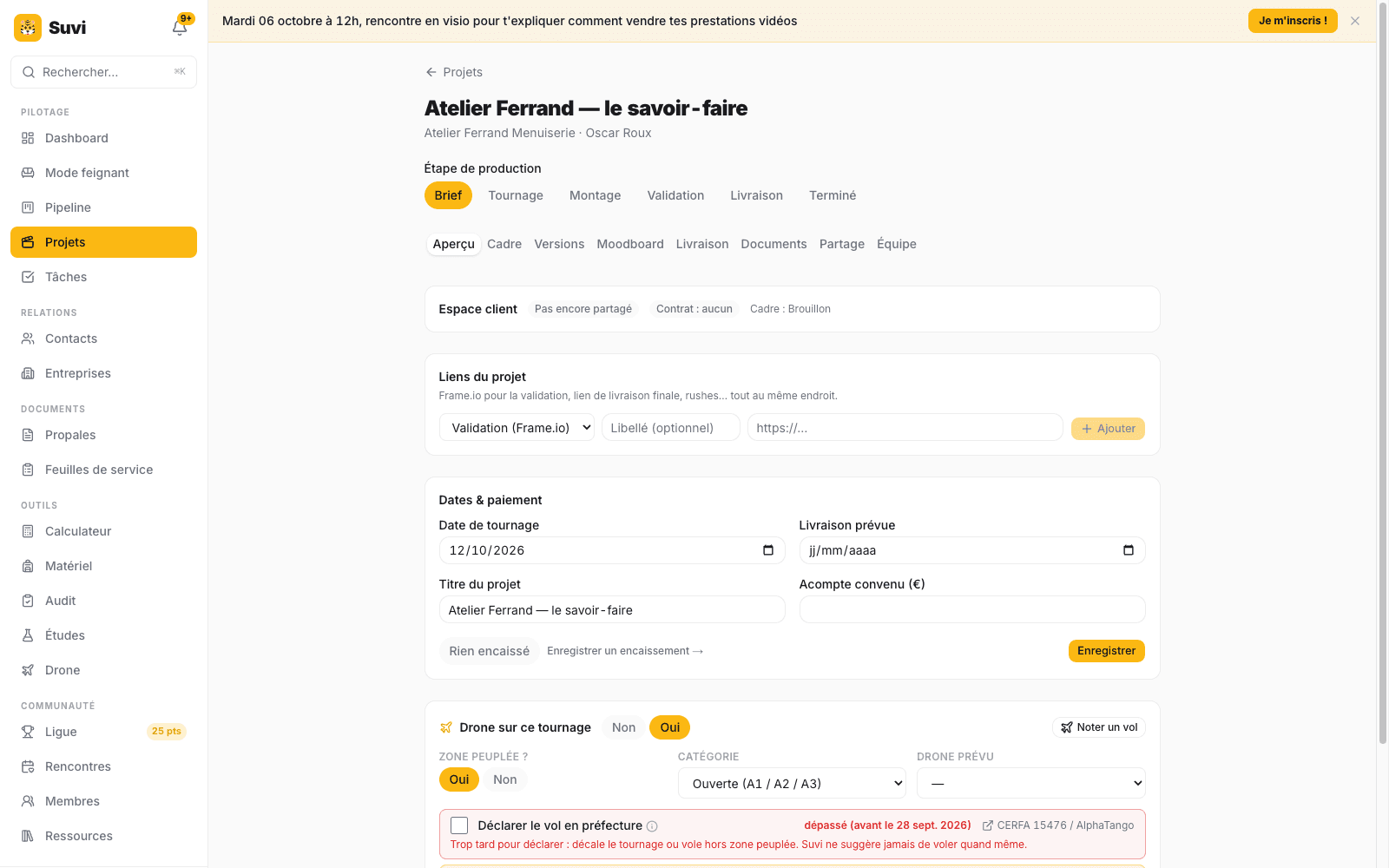Click Je m'inscris ! button

click(1293, 21)
